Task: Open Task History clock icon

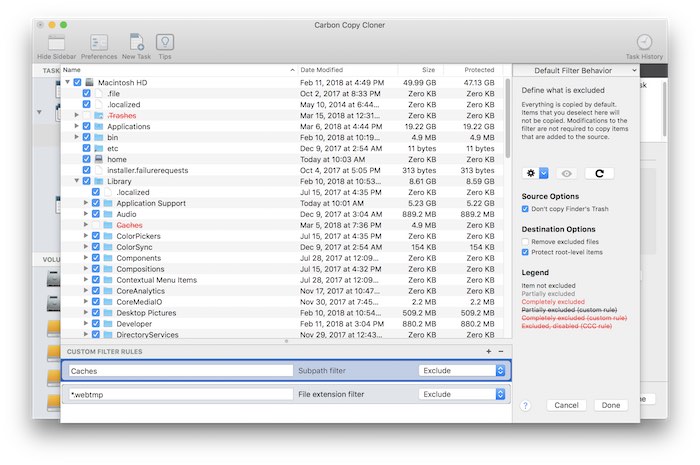Action: [644, 42]
